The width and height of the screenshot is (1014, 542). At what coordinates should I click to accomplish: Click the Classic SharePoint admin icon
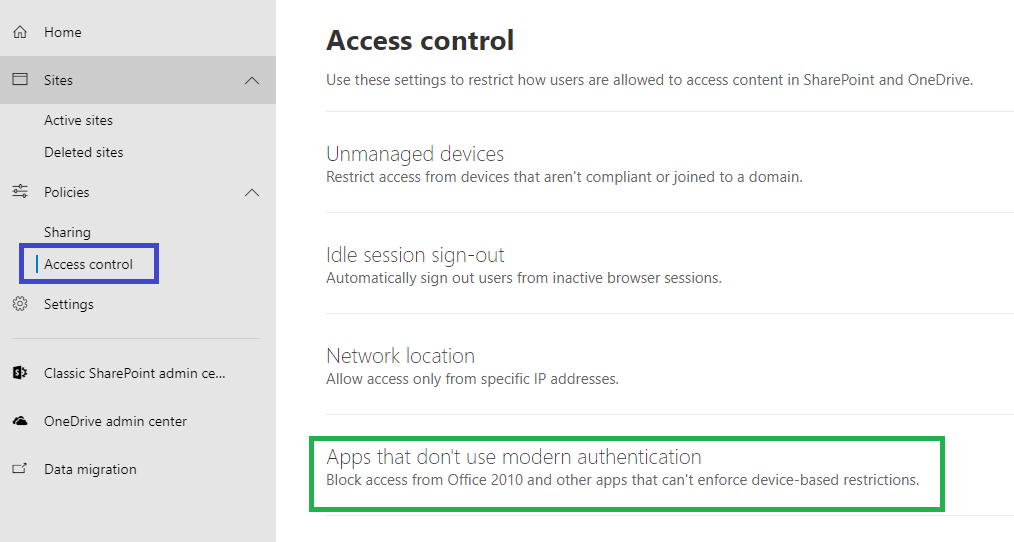click(x=20, y=373)
